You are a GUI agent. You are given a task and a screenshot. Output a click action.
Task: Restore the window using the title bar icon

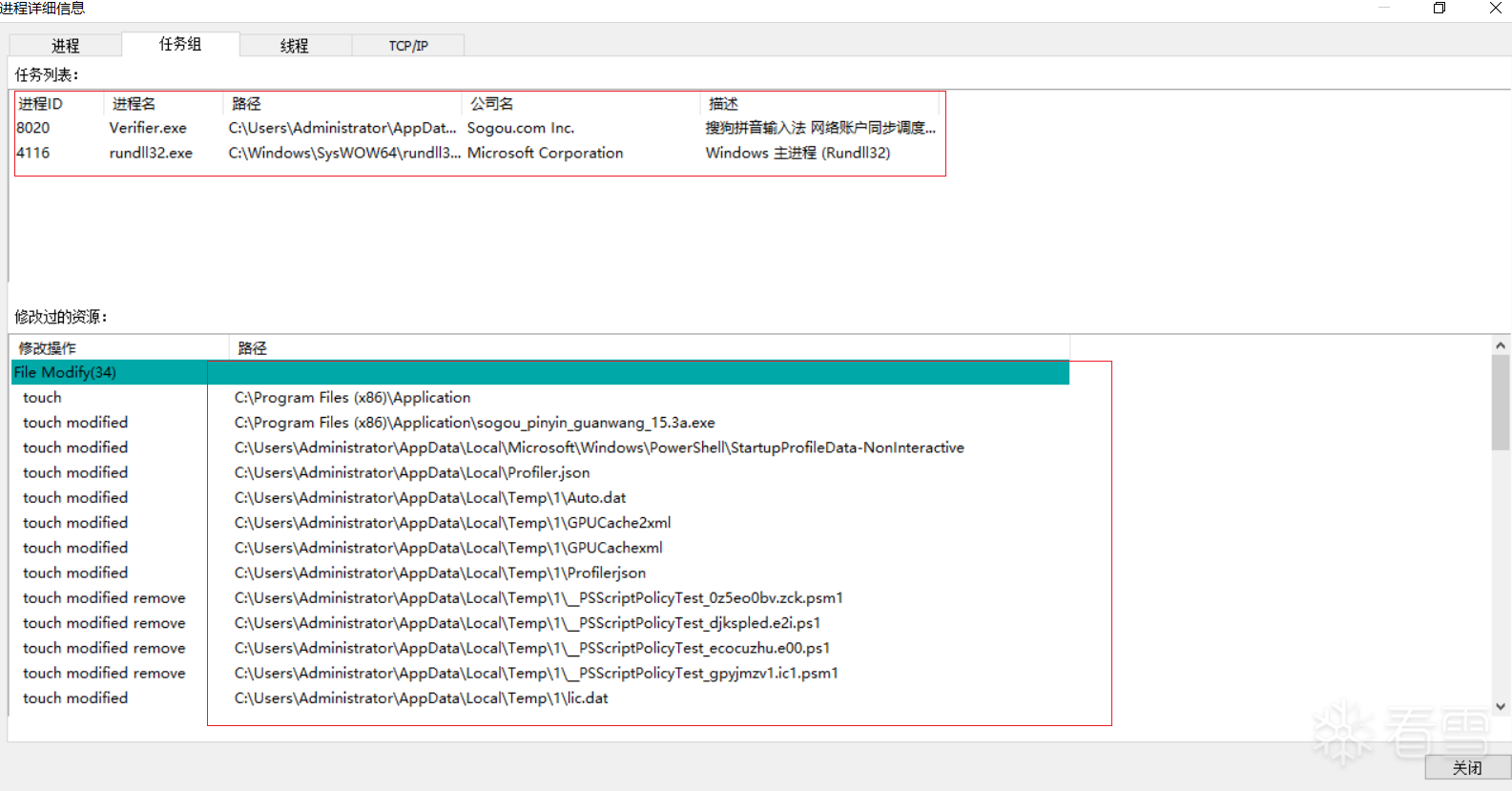coord(1440,9)
